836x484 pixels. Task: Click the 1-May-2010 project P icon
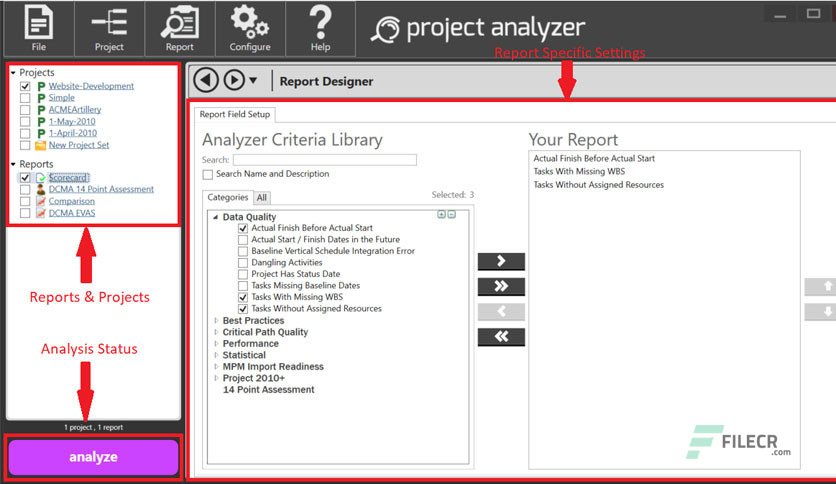[41, 122]
